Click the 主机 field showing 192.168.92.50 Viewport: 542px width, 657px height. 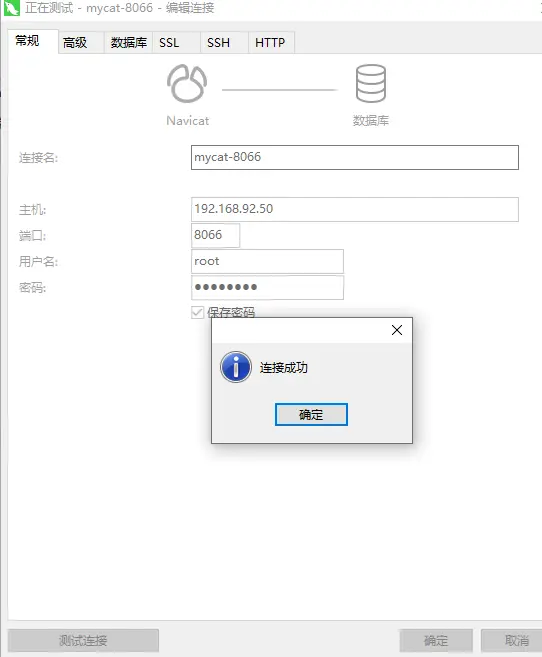355,209
